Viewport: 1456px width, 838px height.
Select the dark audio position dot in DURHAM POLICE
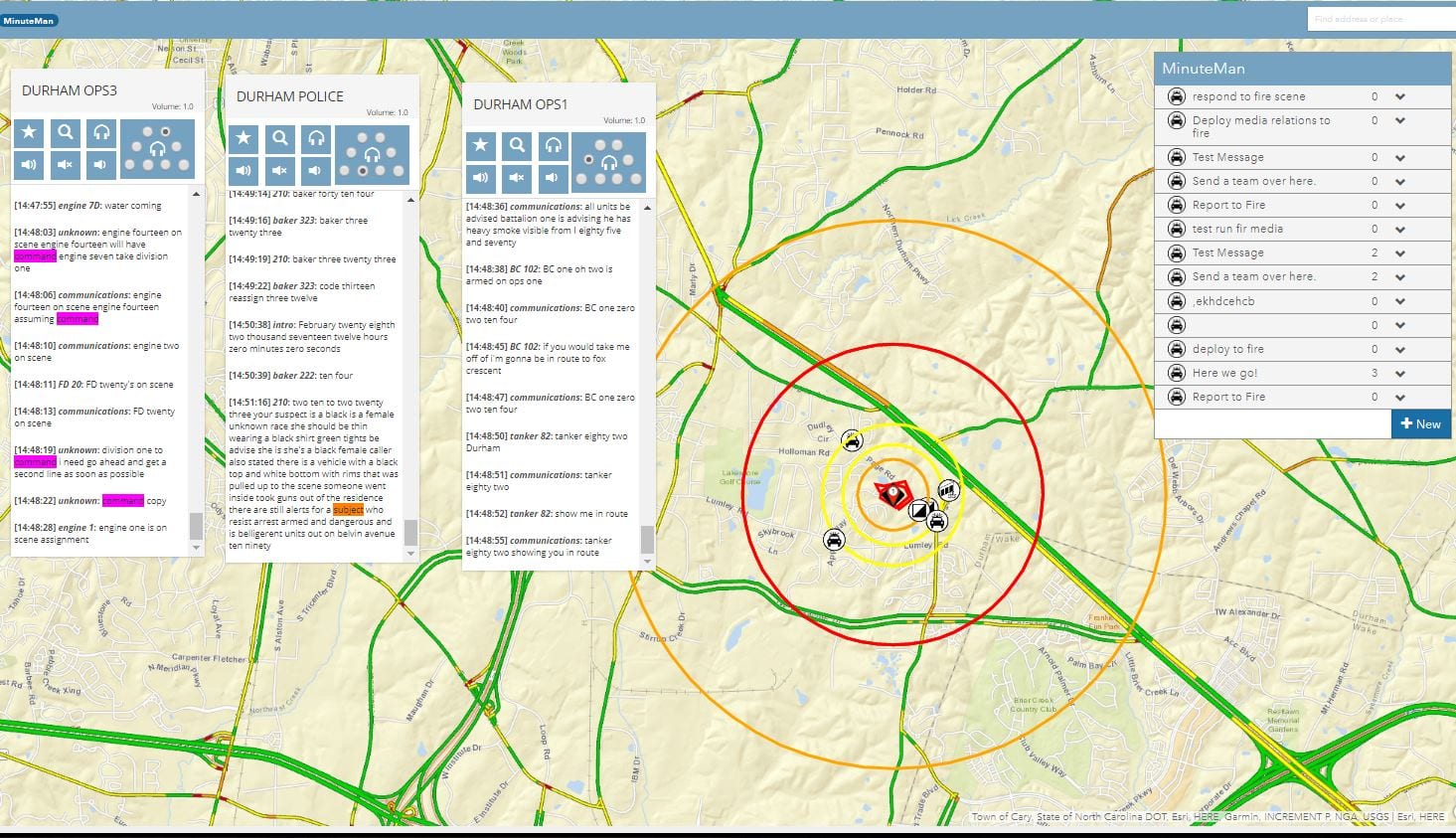[x=363, y=171]
